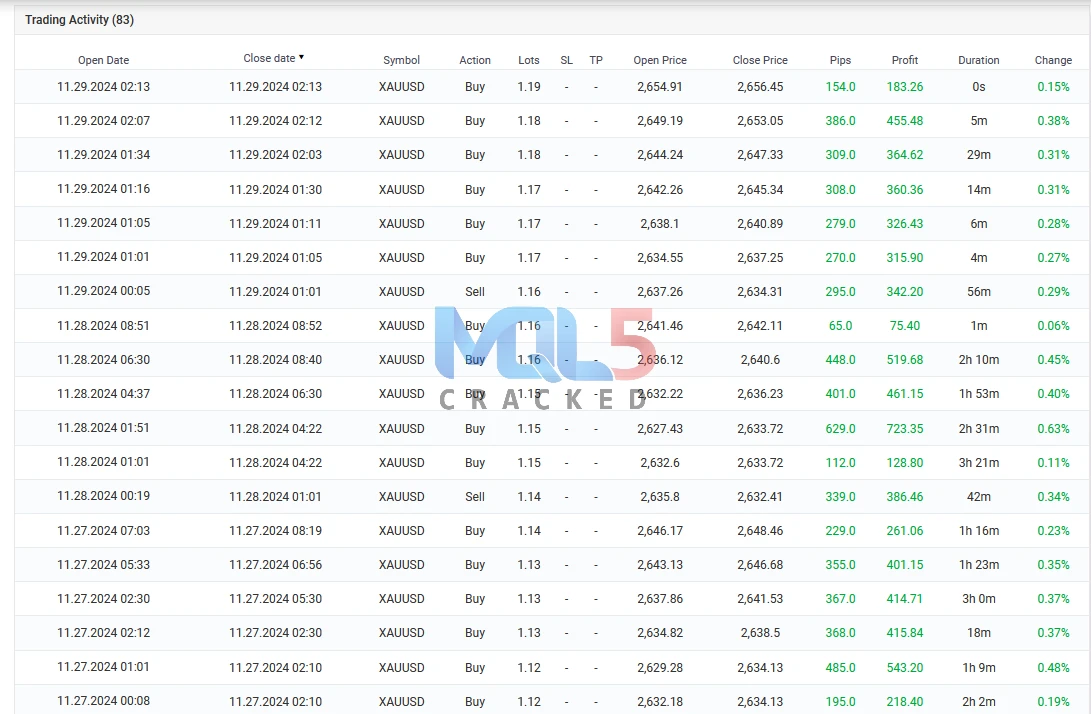Sort by the Change column header
The height and width of the screenshot is (714, 1091).
click(1053, 60)
